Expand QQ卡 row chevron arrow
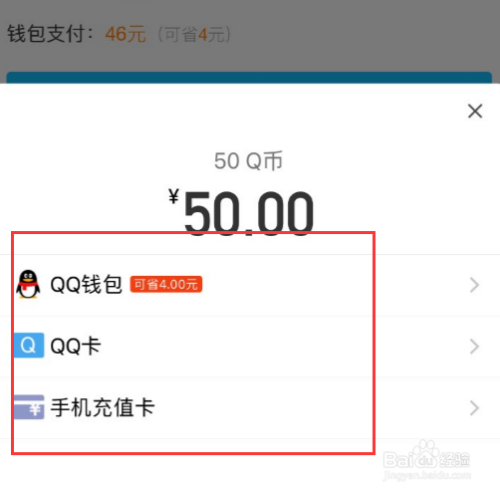 pos(474,346)
